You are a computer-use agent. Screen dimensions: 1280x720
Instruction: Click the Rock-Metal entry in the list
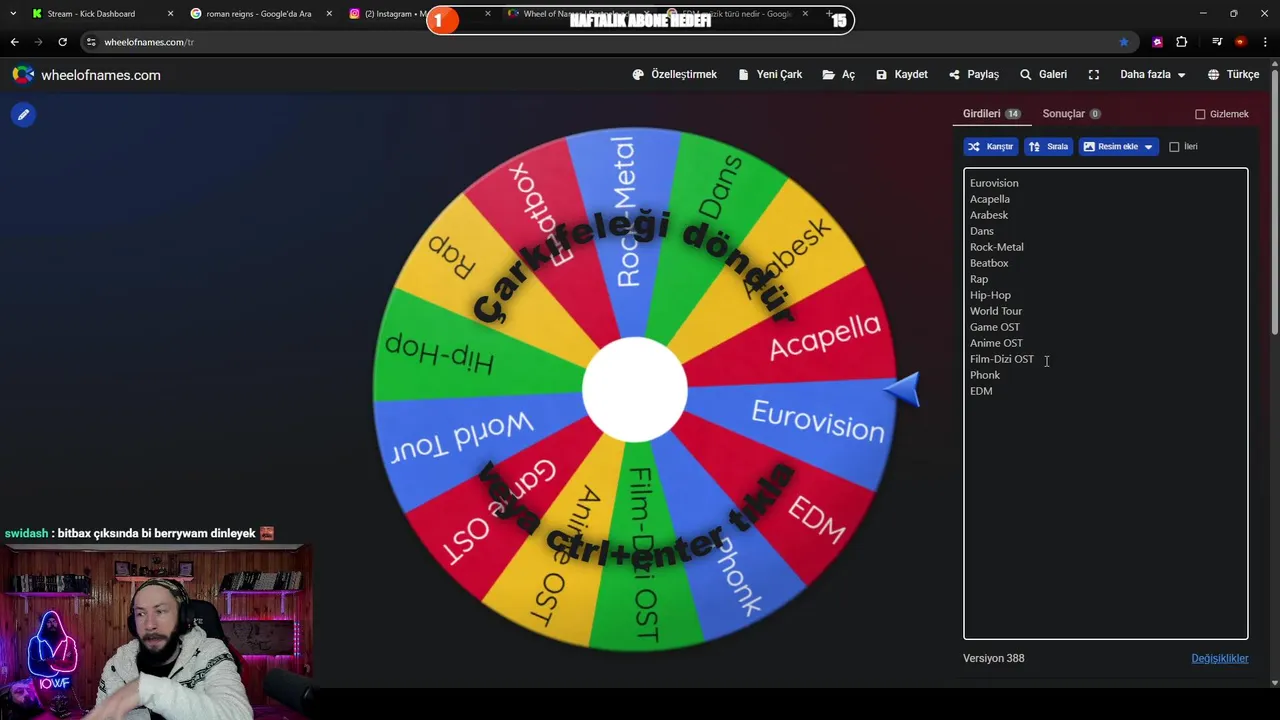[x=996, y=247]
